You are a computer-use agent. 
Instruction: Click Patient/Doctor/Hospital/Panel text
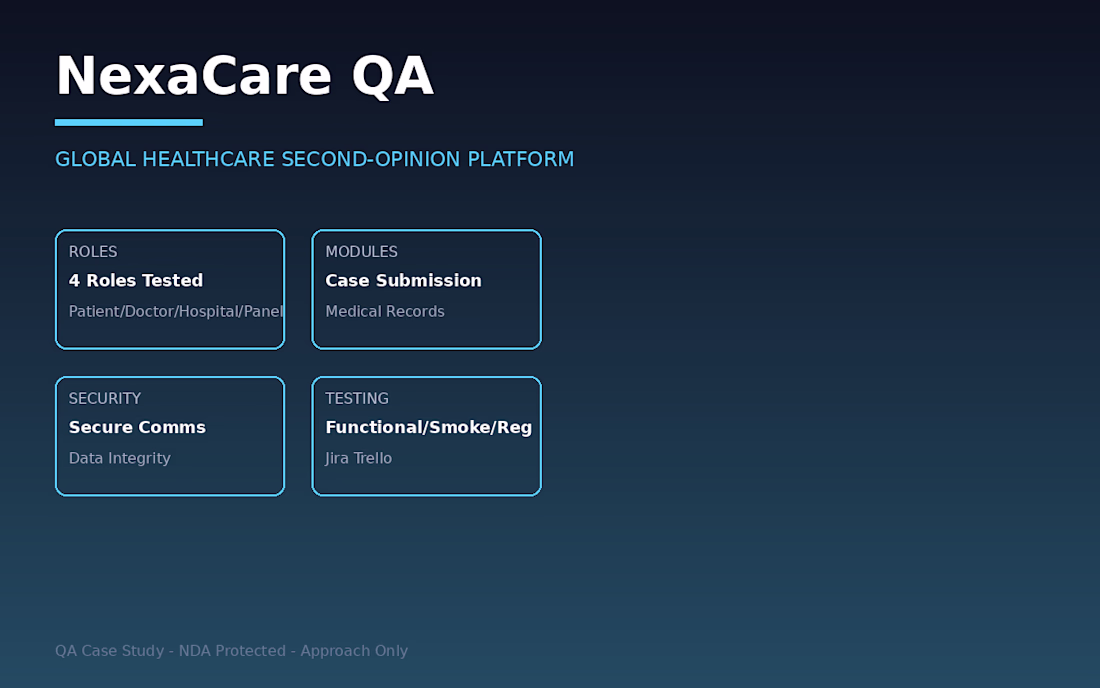point(176,311)
